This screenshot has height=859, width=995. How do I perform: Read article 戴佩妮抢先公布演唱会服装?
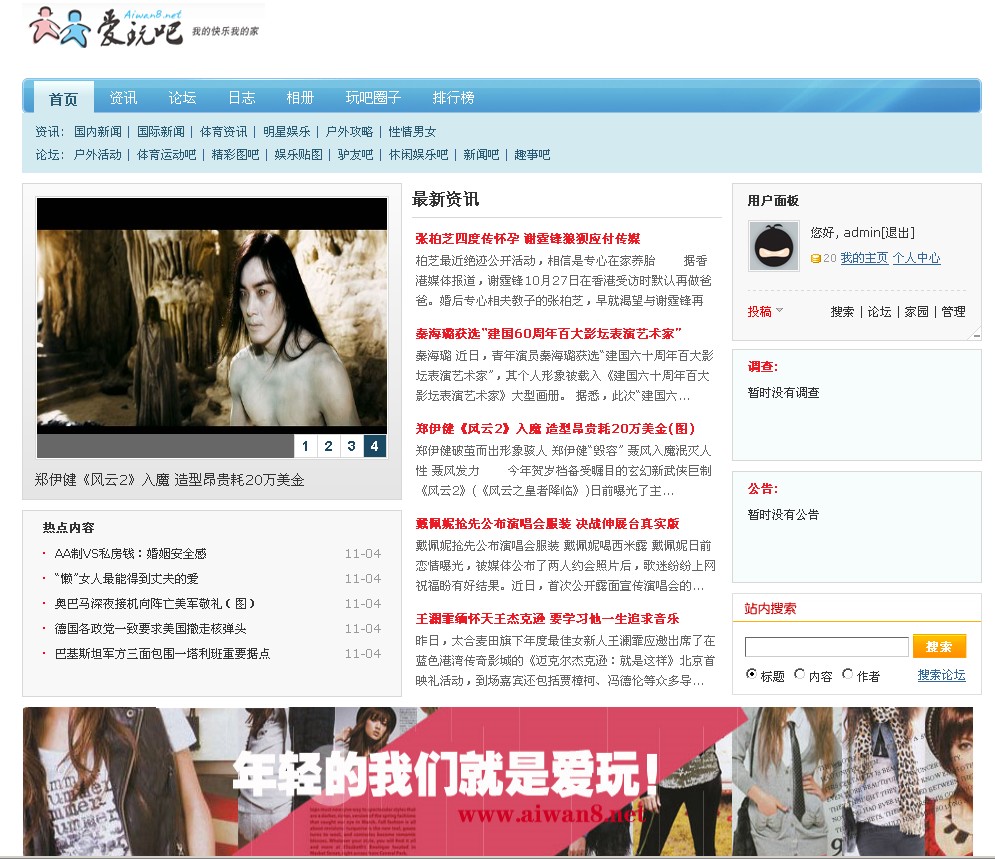point(547,523)
